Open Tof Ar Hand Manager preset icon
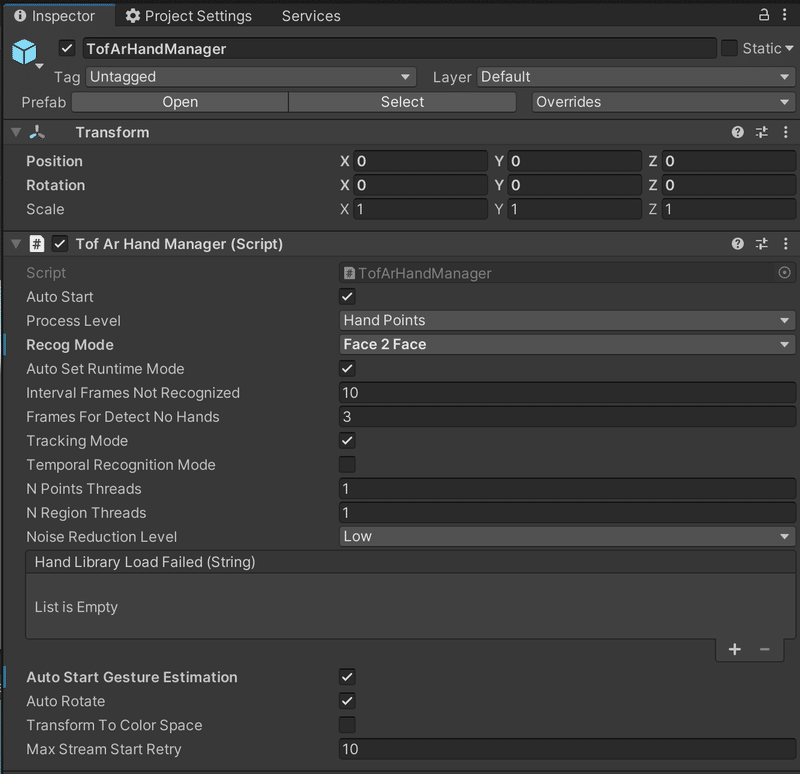 click(762, 244)
